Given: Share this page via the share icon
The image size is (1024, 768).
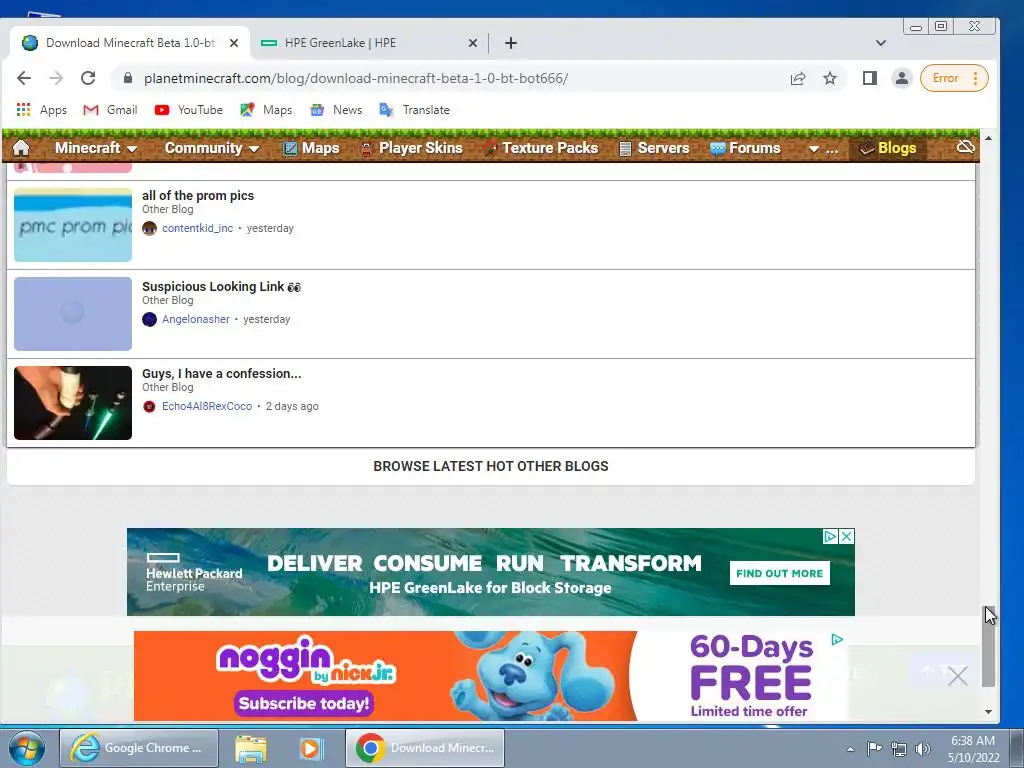Looking at the screenshot, I should click(797, 78).
